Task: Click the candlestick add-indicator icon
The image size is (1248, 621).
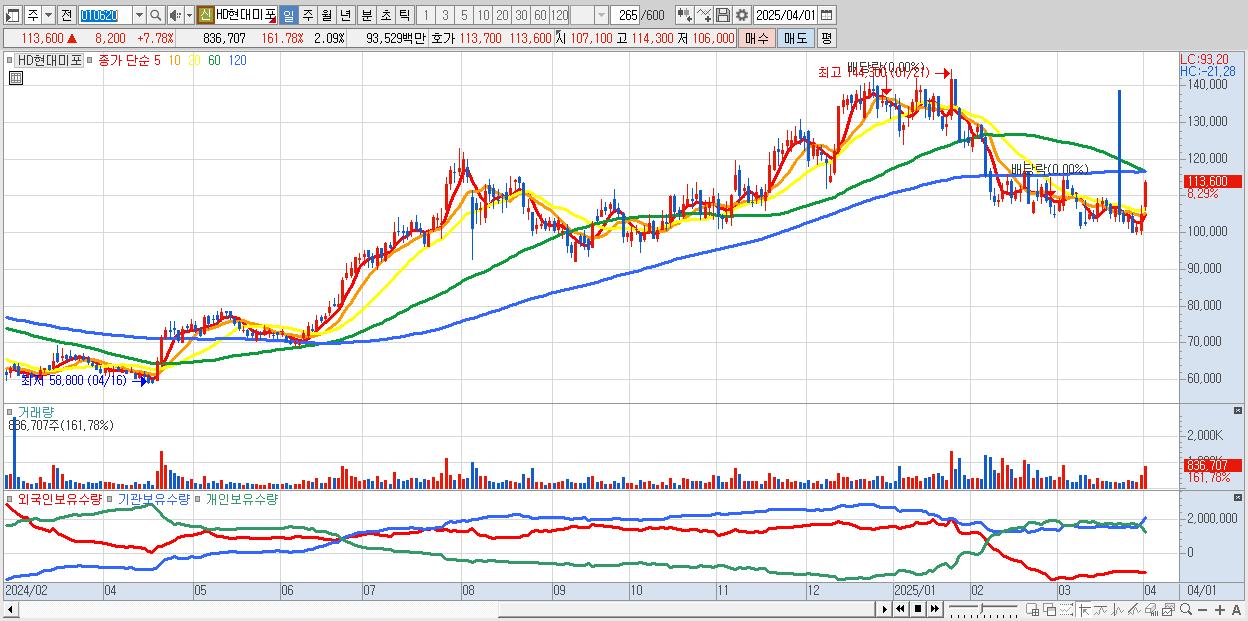Action: pyautogui.click(x=684, y=15)
